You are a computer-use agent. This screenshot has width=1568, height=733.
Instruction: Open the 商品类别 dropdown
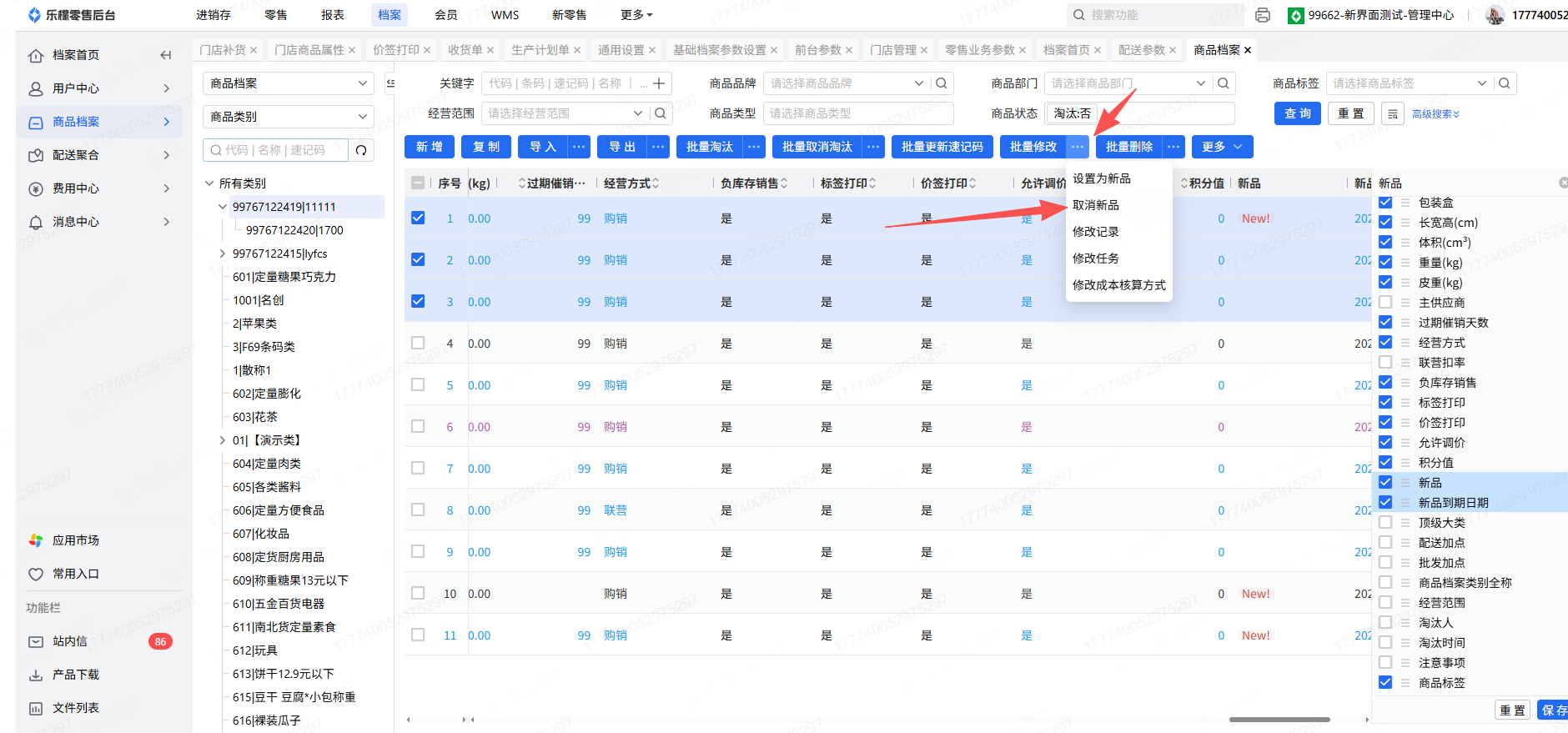point(288,117)
